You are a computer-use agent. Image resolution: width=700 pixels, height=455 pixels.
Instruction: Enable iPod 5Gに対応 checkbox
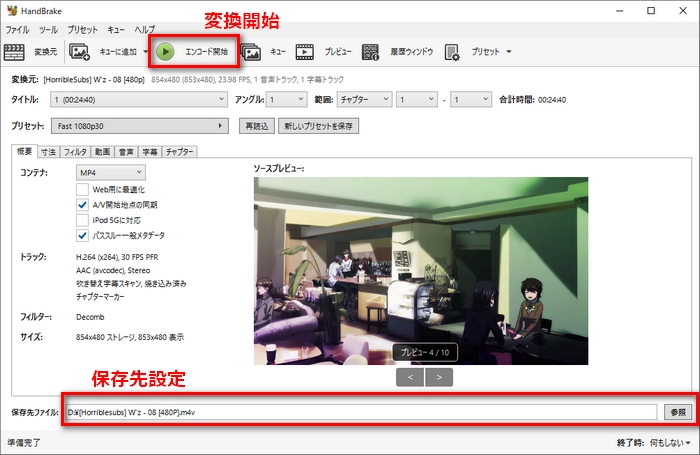tap(82, 220)
